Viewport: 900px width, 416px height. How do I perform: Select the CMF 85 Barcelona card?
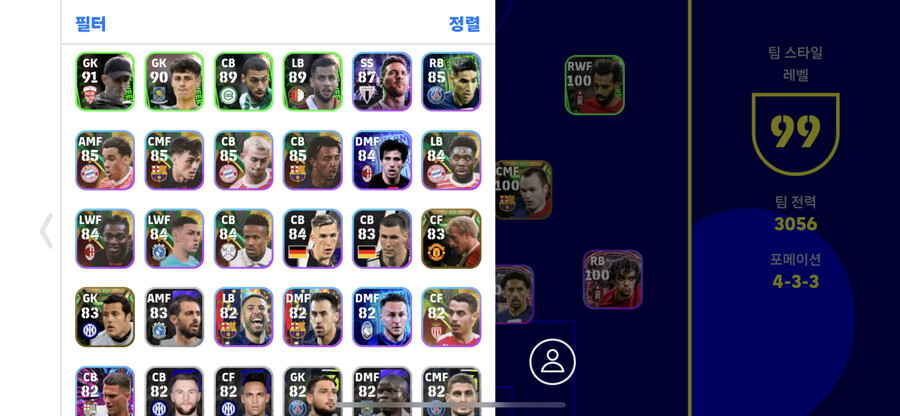click(174, 160)
